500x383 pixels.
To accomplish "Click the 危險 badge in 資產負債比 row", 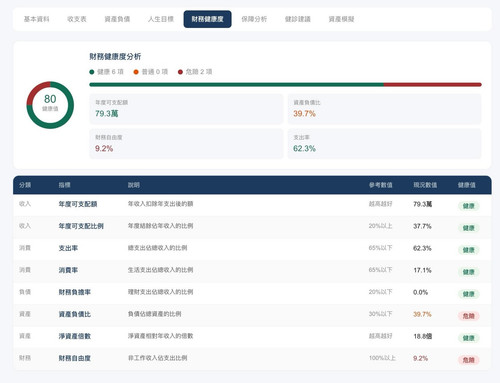I will pyautogui.click(x=469, y=316).
